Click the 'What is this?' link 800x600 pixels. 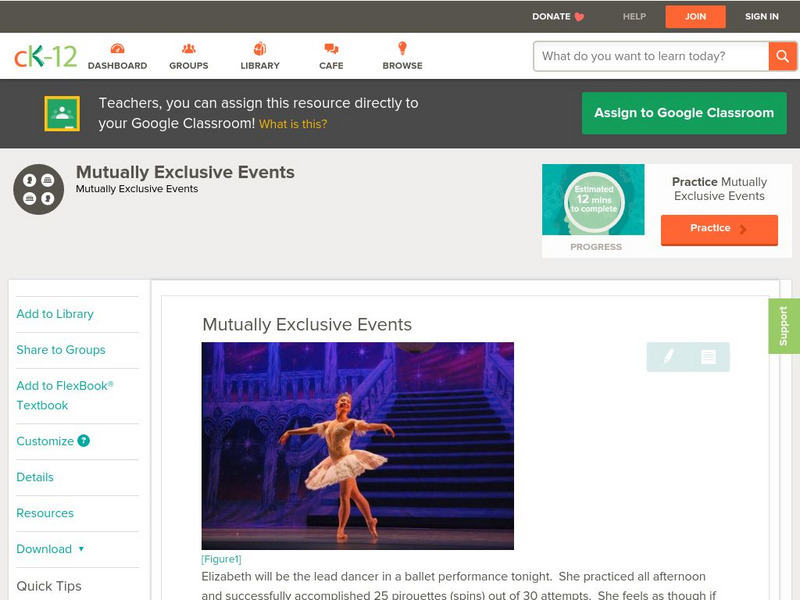click(293, 124)
